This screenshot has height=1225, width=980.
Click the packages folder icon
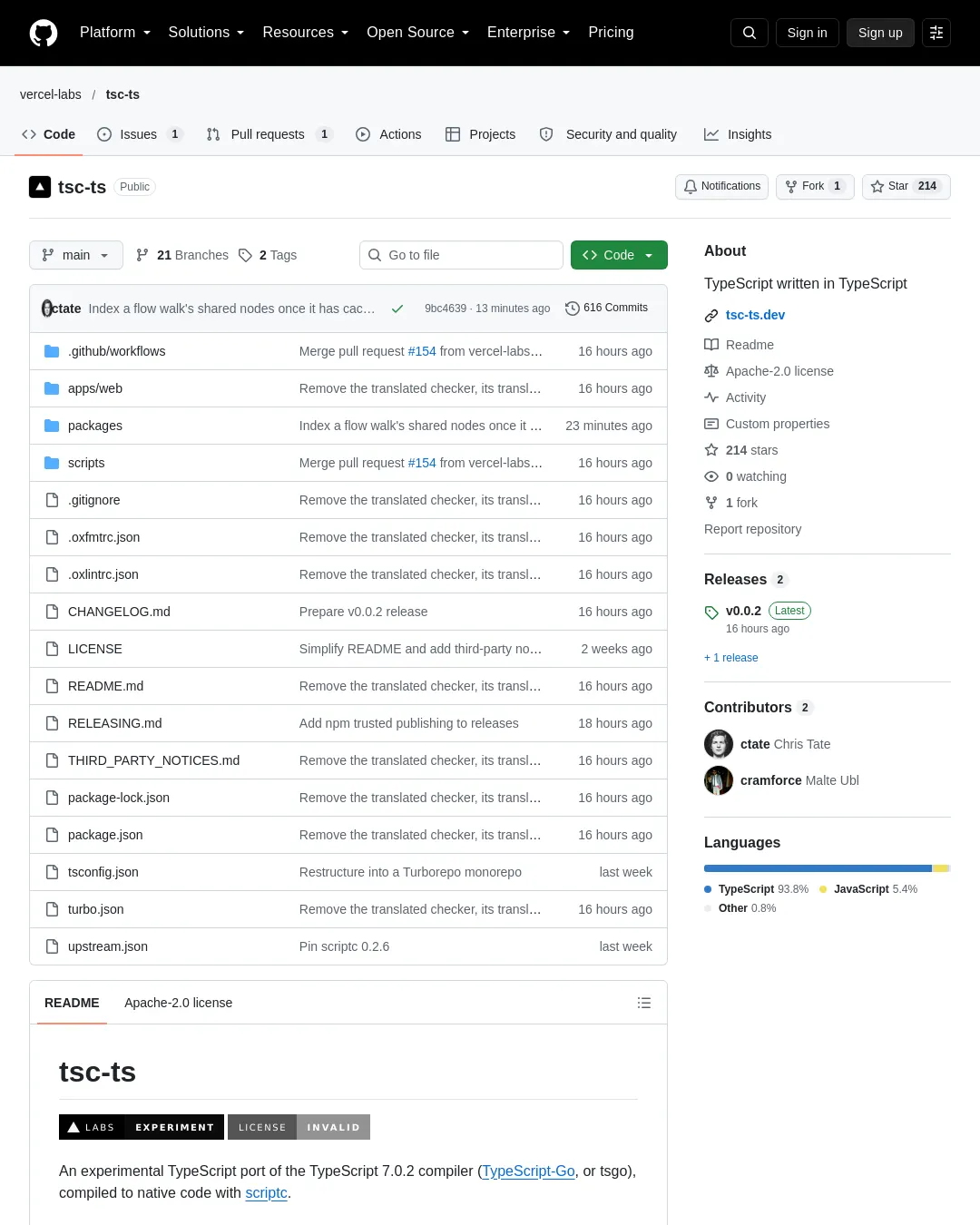point(52,426)
